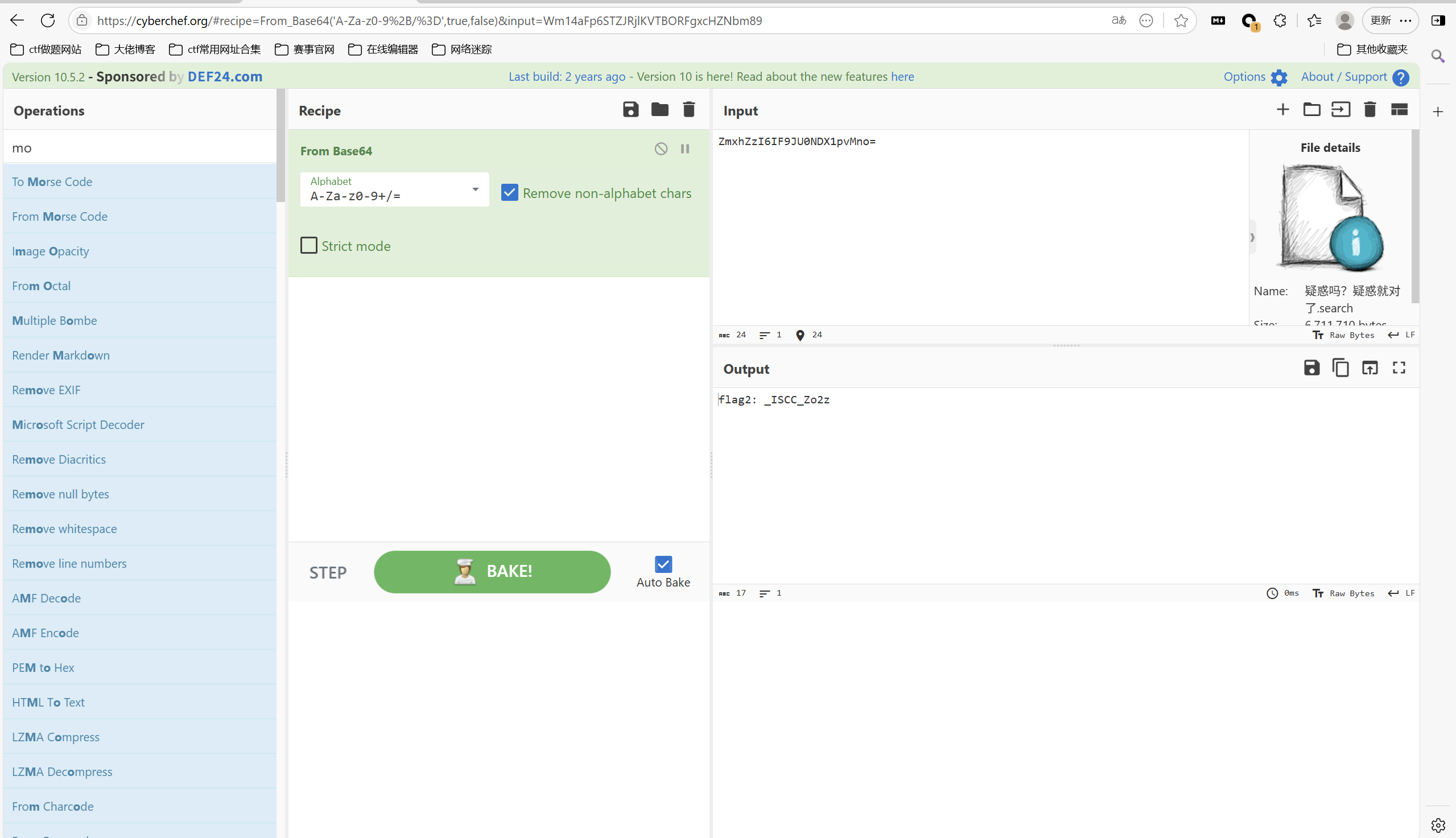Change input character encoding Raw Bytes
The height and width of the screenshot is (838, 1456).
coord(1343,335)
